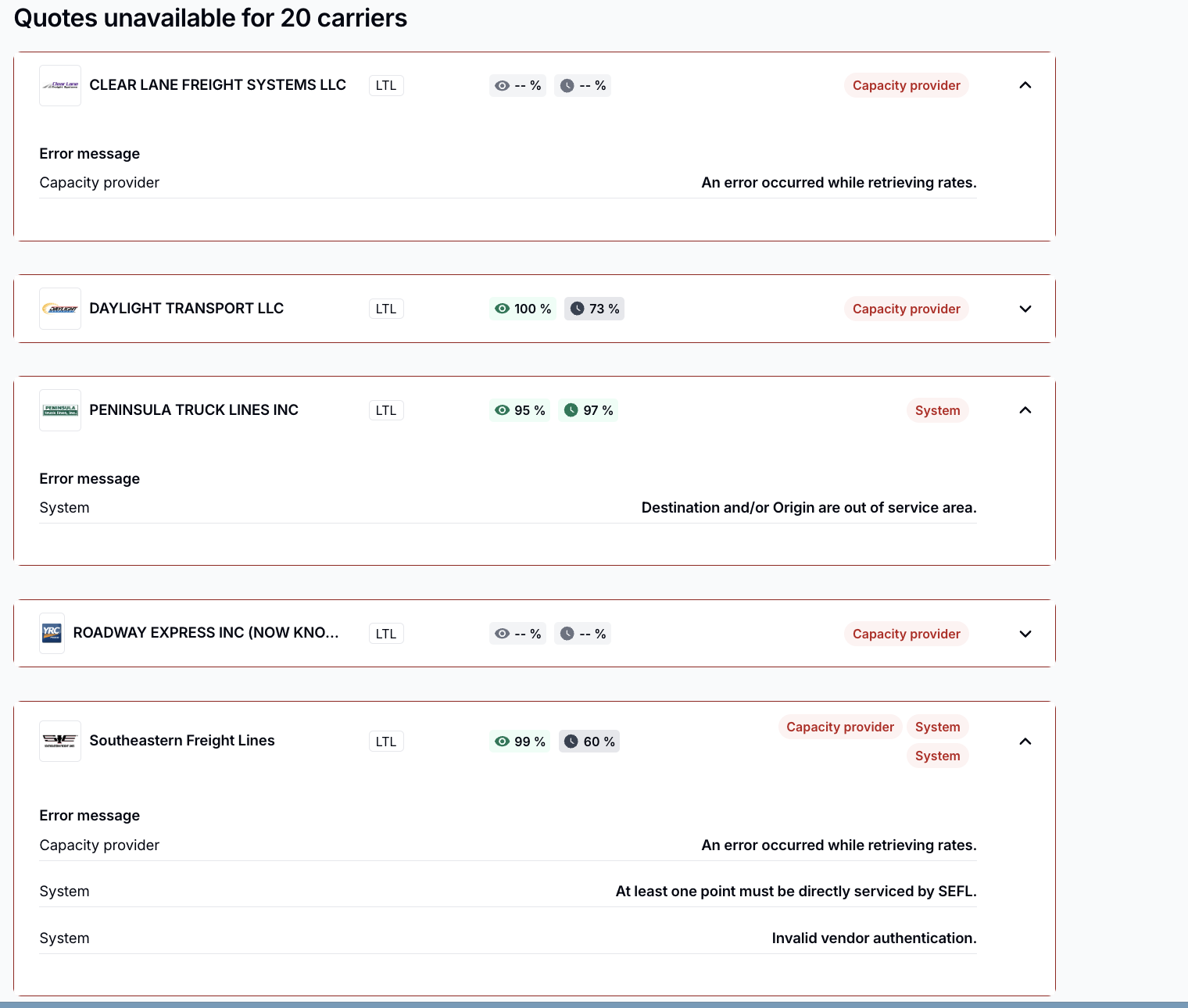Screen dimensions: 1188x1008
Task: Click the LTL tag for Southeastern Freight Lines
Action: point(386,742)
